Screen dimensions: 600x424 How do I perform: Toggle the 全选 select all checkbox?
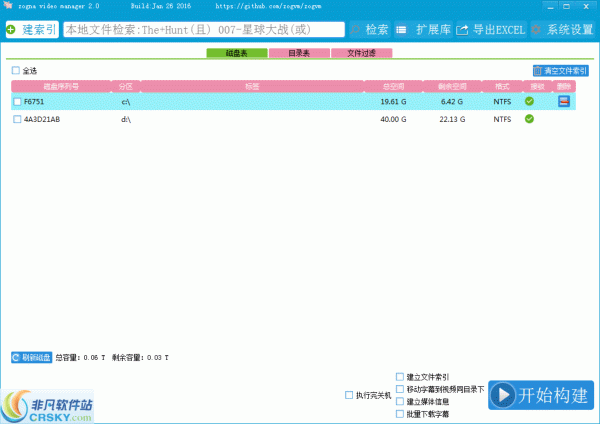(16, 71)
